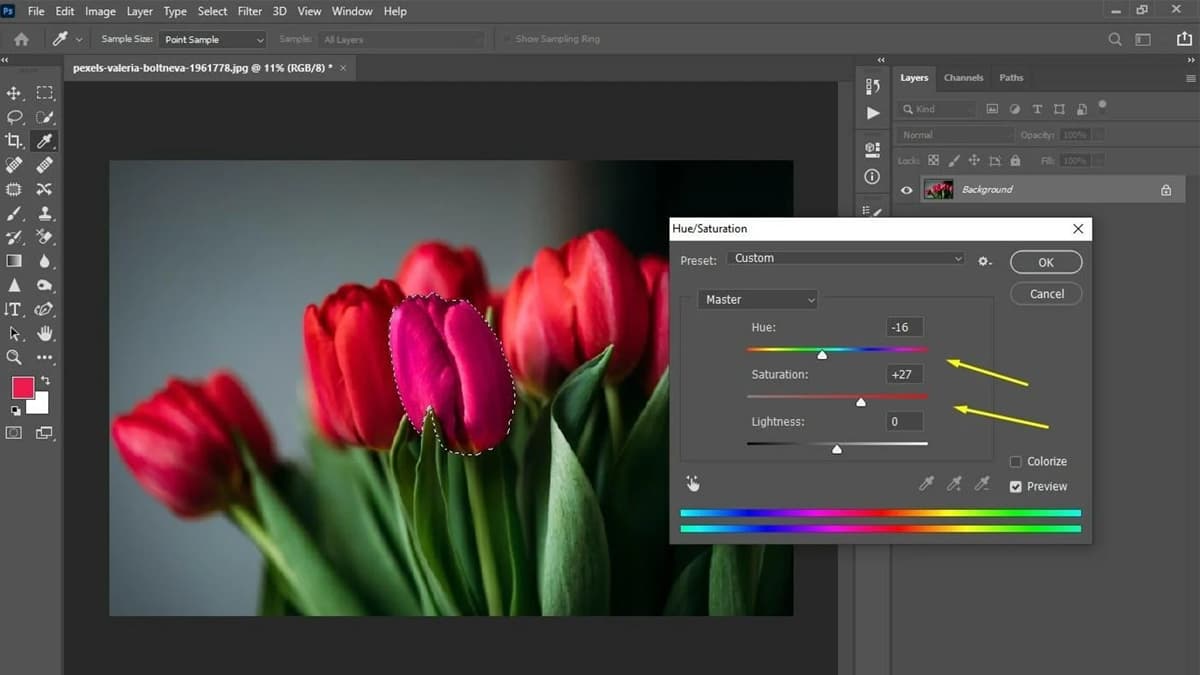Select the Hand tool in toolbar
This screenshot has width=1200, height=675.
tap(45, 334)
